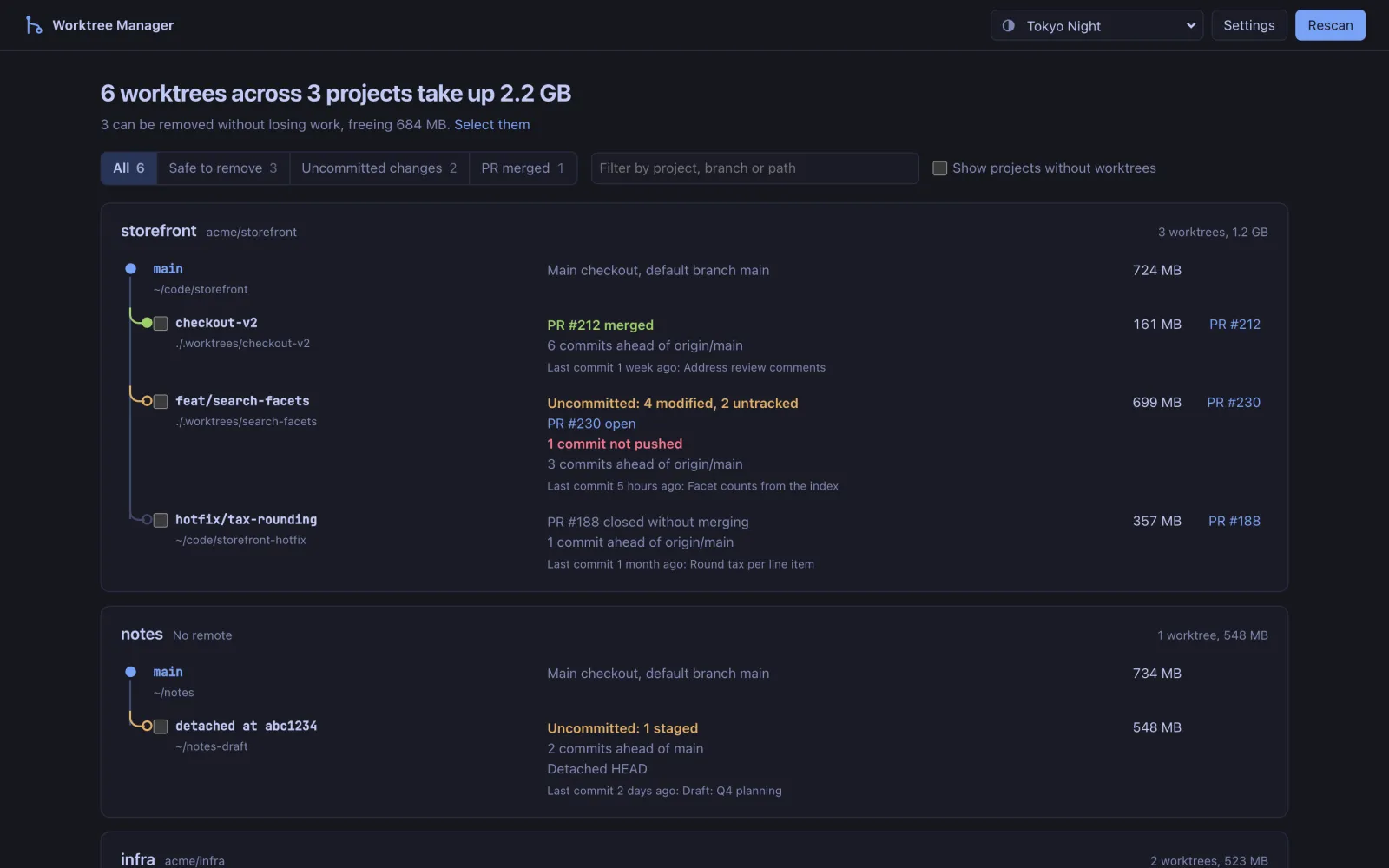The width and height of the screenshot is (1389, 868).
Task: Click the filter by project, branch or path field
Action: pos(754,168)
